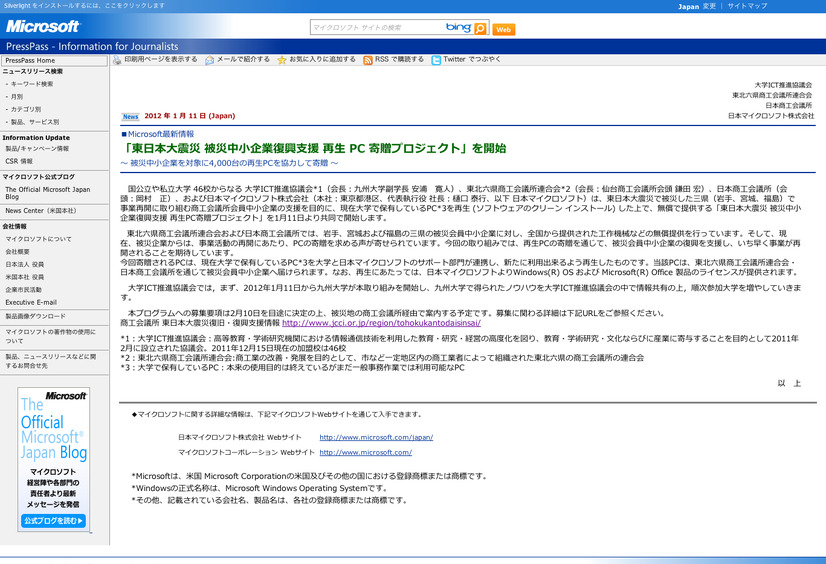826x564 pixels.
Task: Click the Japan 変更 region link
Action: point(696,6)
